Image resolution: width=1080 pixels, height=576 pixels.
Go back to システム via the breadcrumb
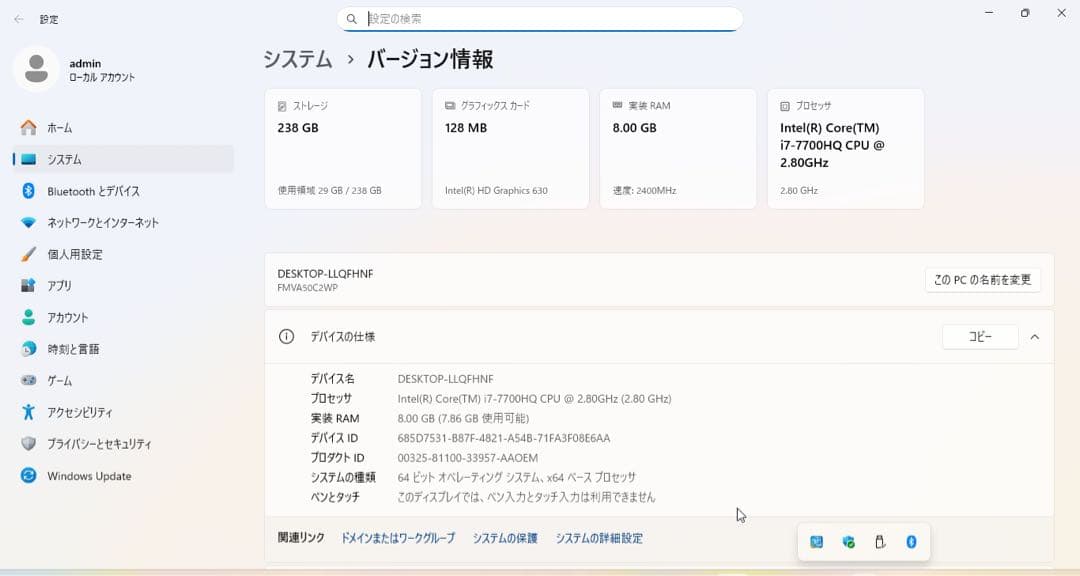[x=295, y=60]
